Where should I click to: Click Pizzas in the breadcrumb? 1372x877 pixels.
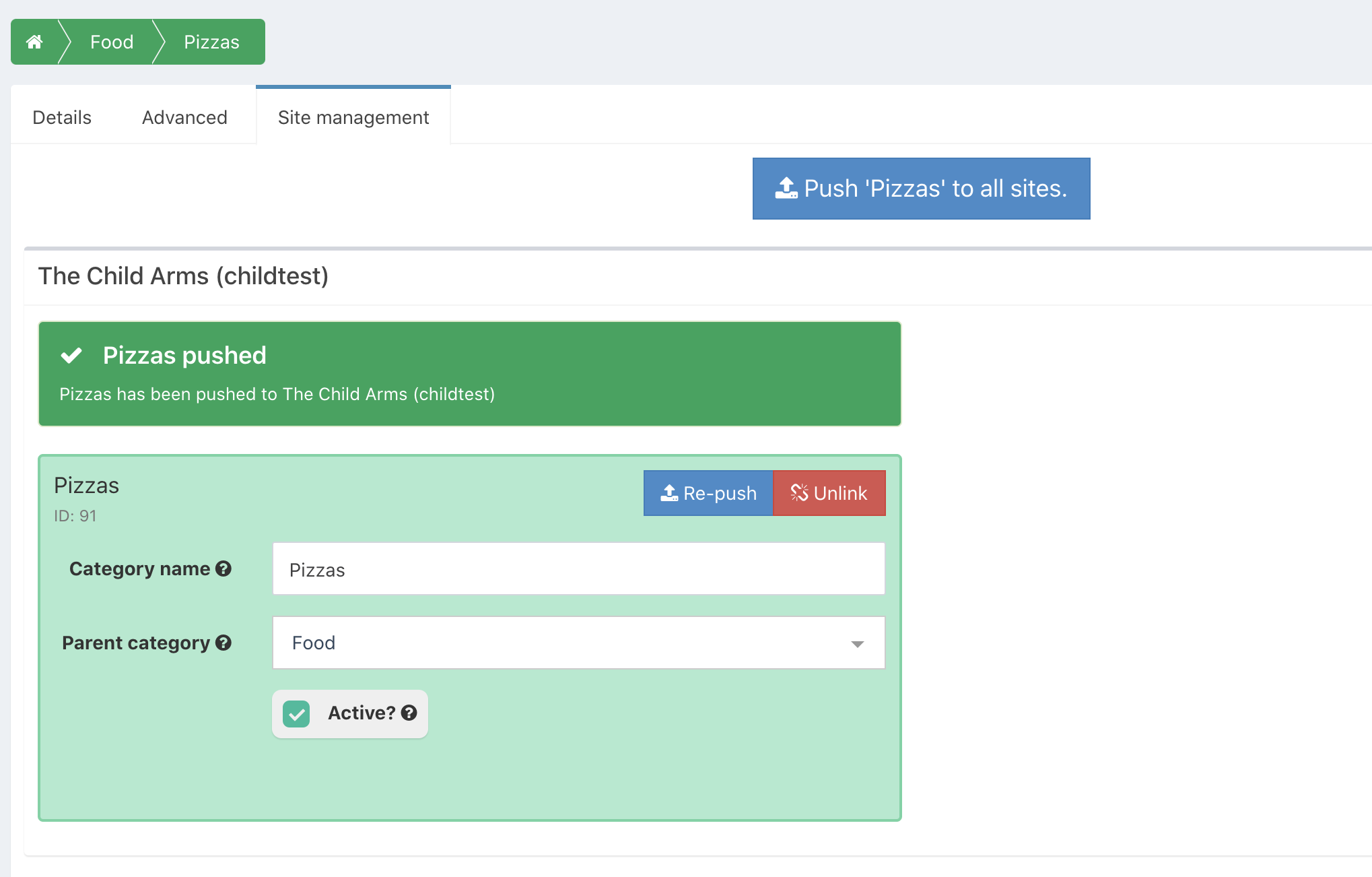[211, 42]
